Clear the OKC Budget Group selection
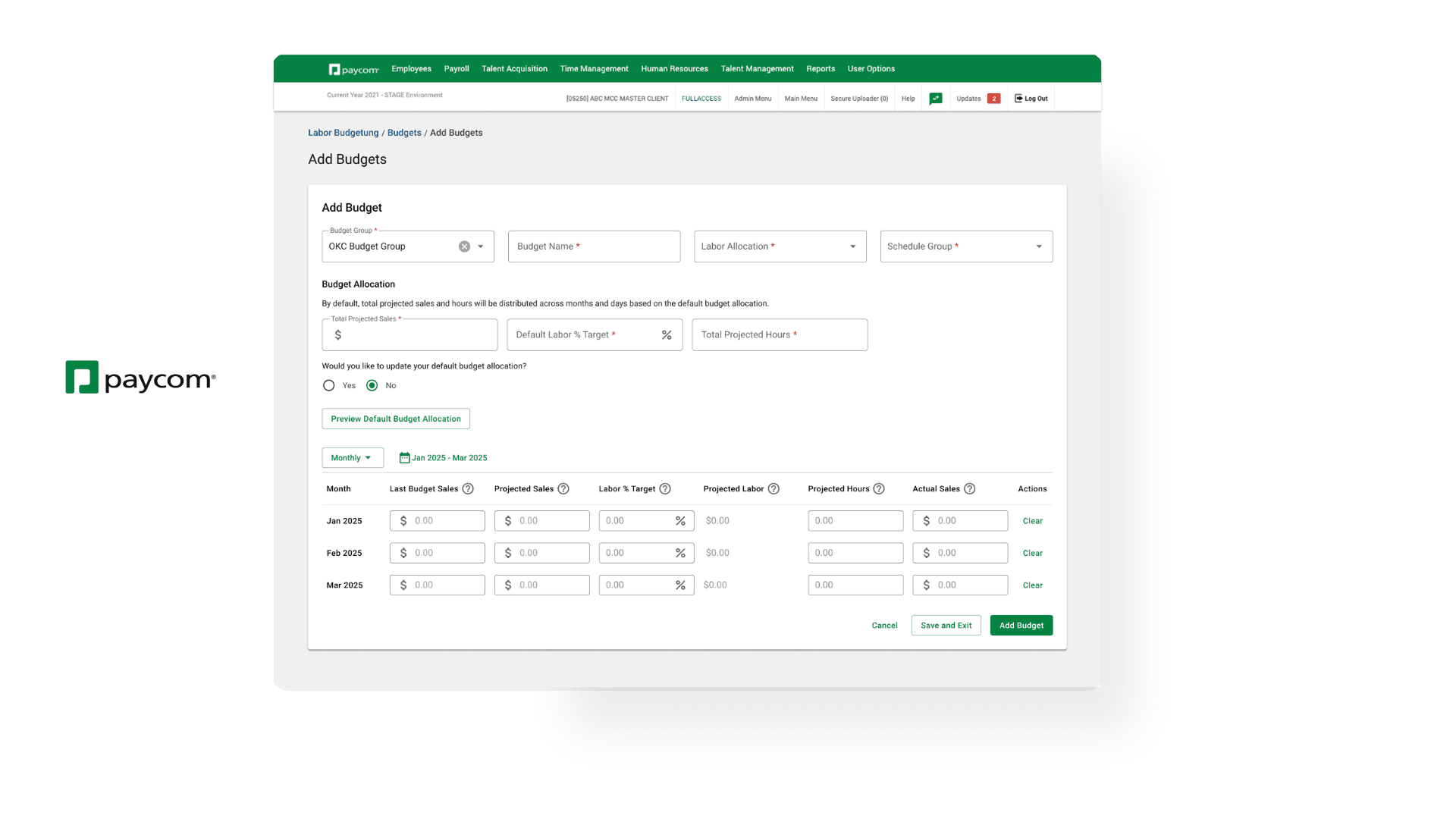The width and height of the screenshot is (1456, 819). pos(464,246)
